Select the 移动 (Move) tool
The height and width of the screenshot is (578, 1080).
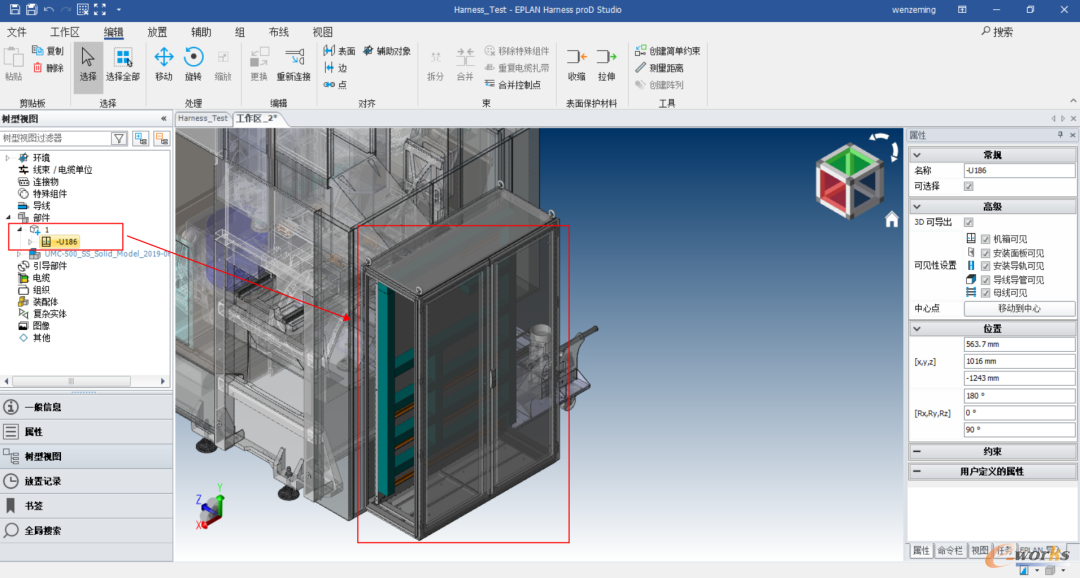163,64
